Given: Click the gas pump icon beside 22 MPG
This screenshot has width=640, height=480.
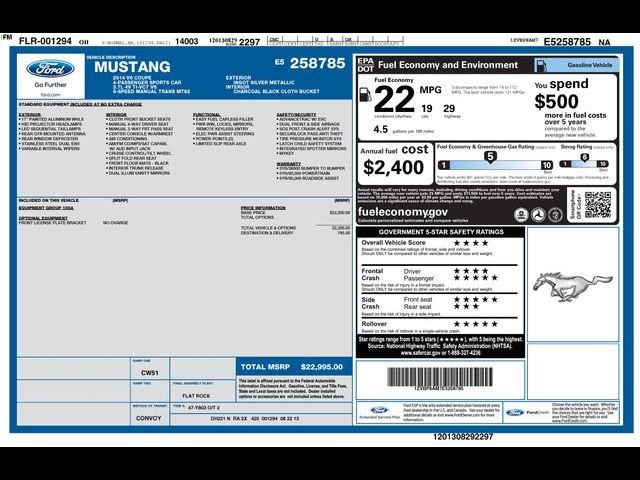Looking at the screenshot, I should point(365,95).
